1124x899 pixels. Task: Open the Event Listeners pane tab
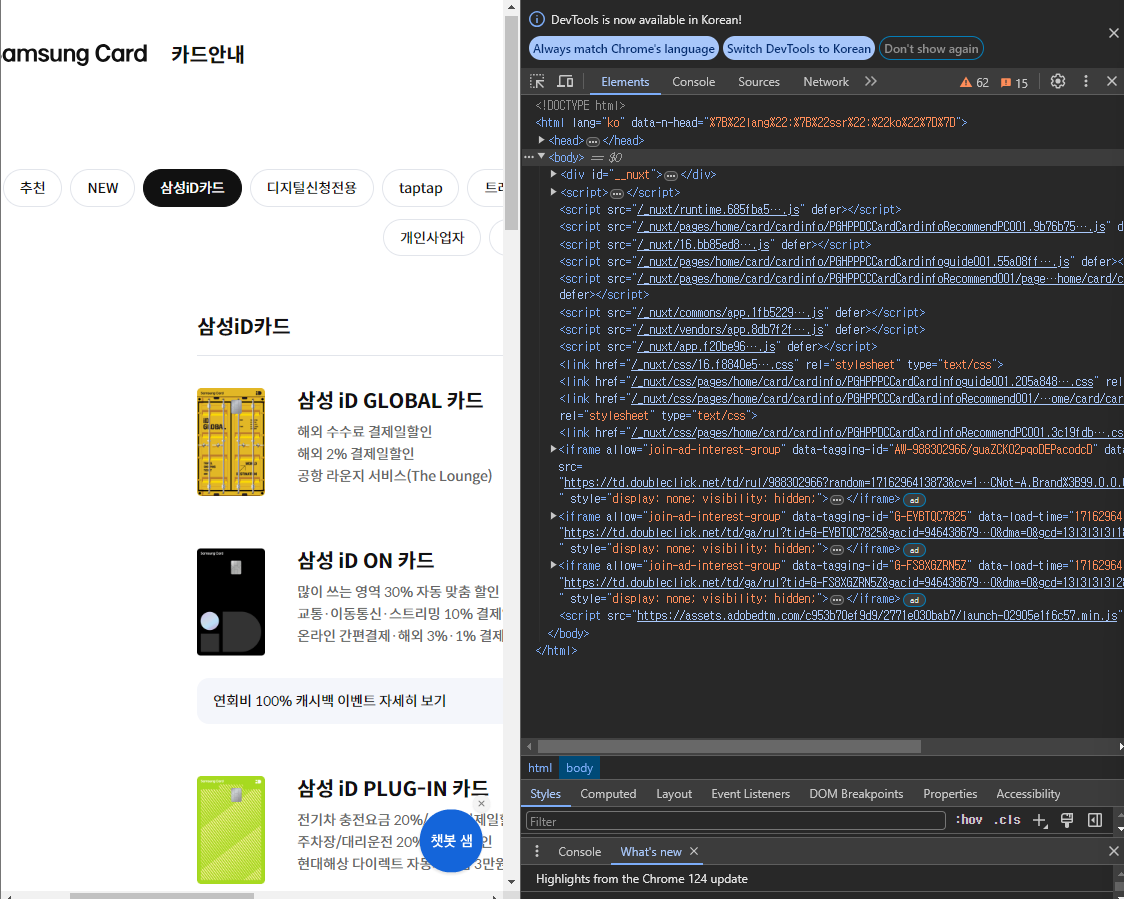click(751, 794)
